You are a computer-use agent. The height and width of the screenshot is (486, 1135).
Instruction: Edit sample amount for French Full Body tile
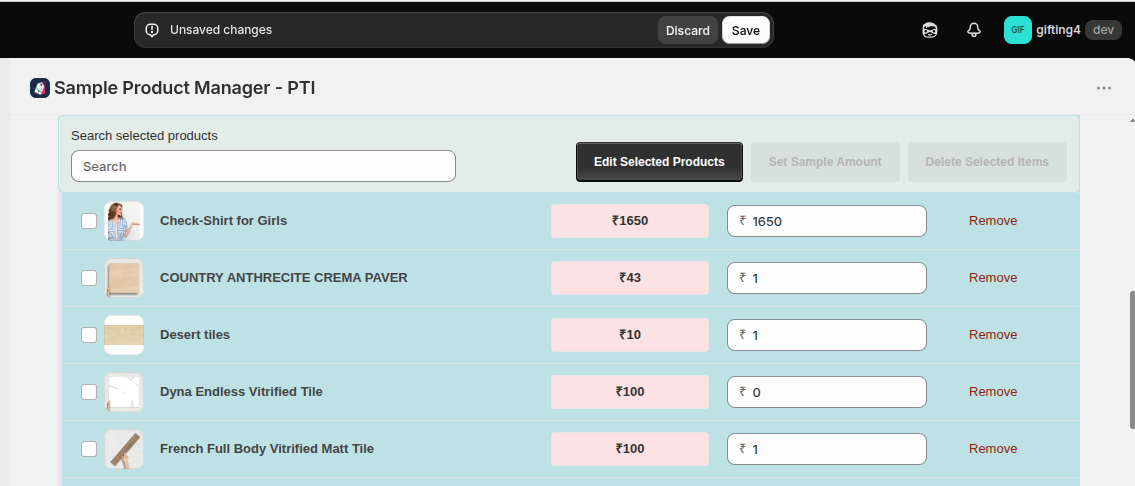(827, 449)
